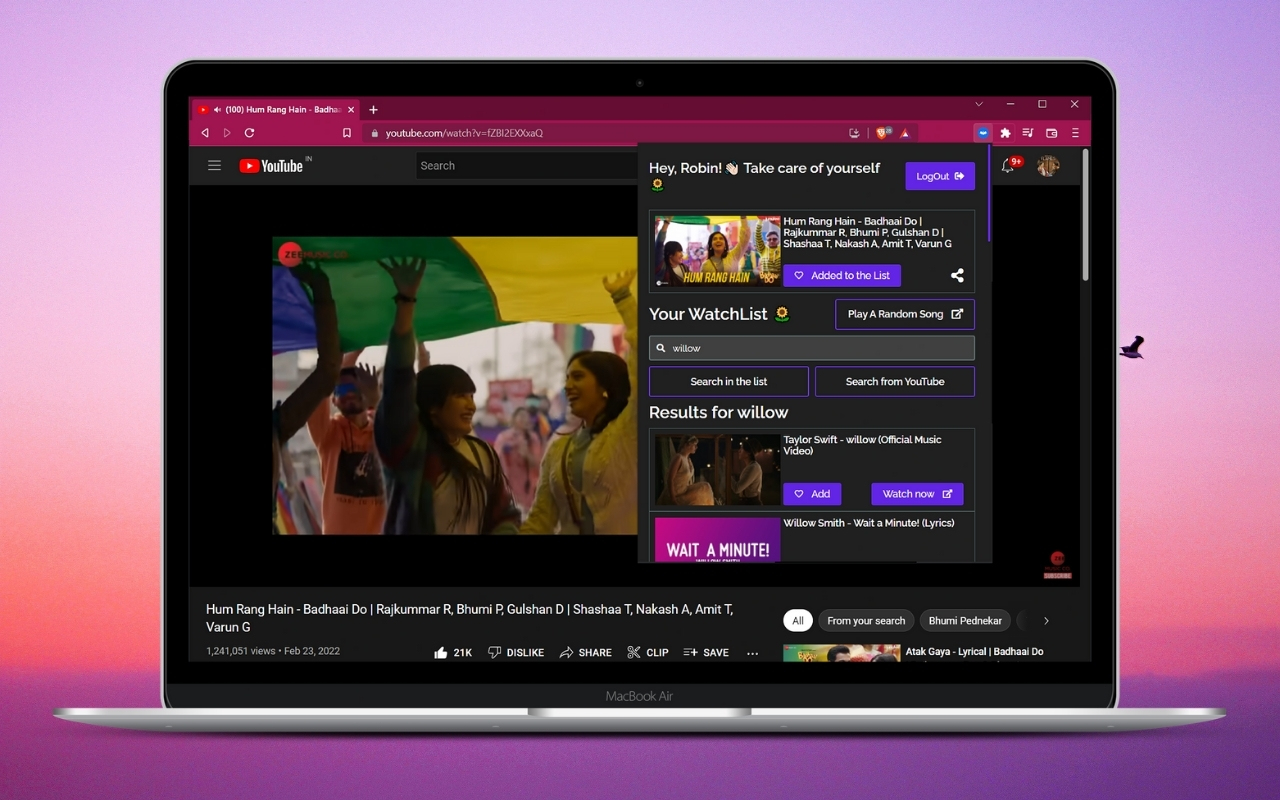1280x800 pixels.
Task: Select the All filter chip
Action: (x=798, y=621)
